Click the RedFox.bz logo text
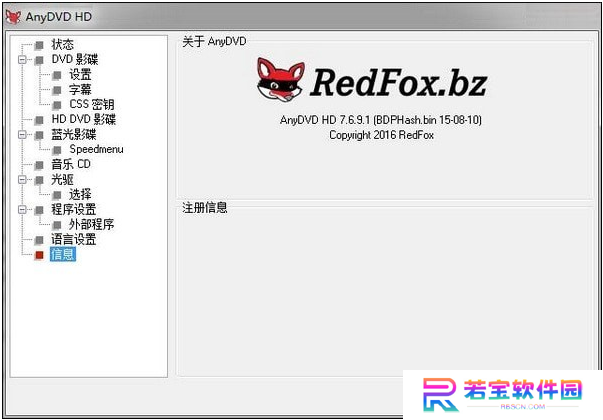Viewport: 603px width, 420px height. click(x=398, y=83)
